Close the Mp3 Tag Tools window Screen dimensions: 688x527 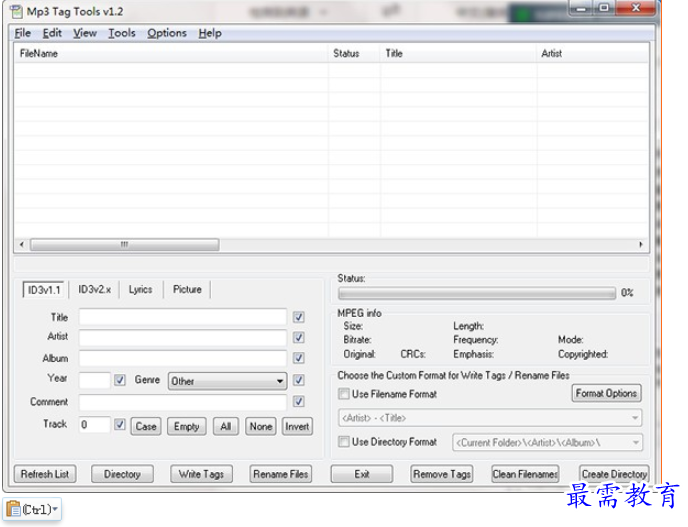(636, 7)
